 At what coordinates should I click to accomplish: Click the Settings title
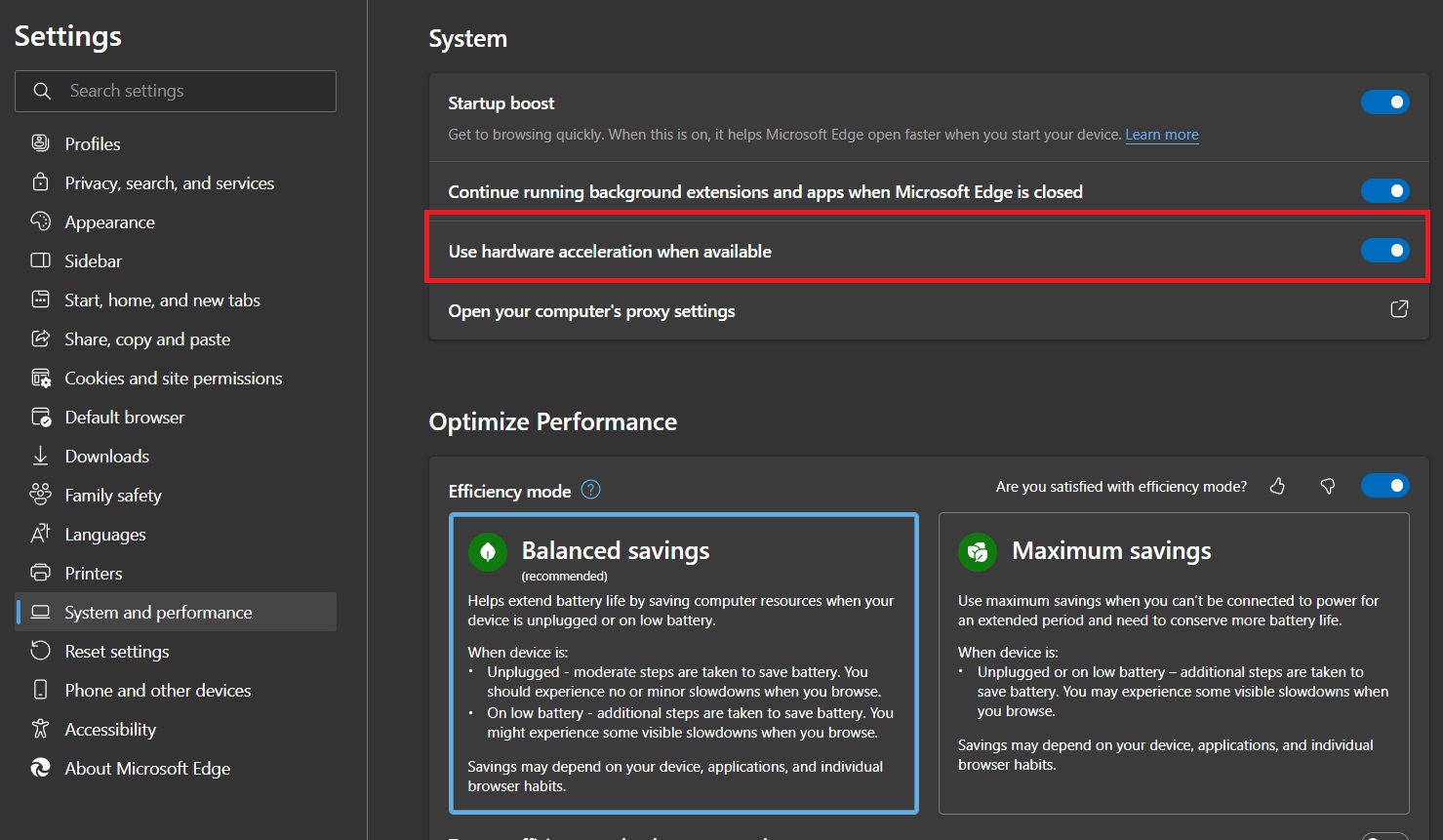[68, 36]
